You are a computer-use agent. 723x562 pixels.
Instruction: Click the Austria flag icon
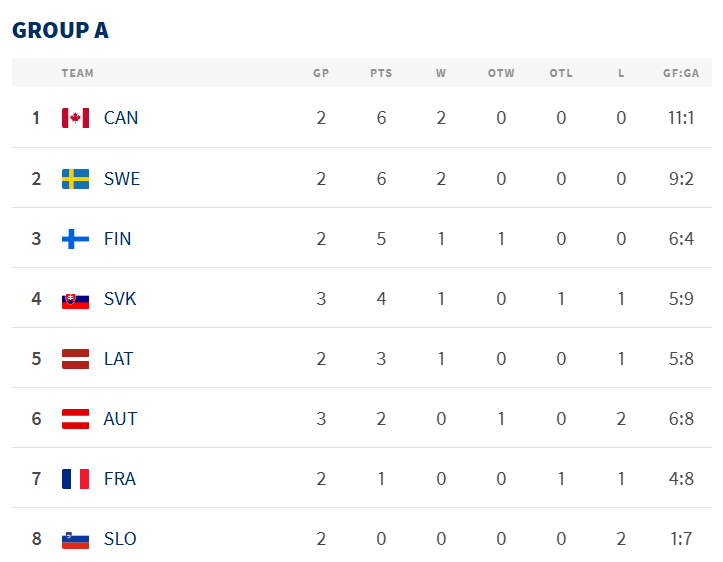coord(76,419)
